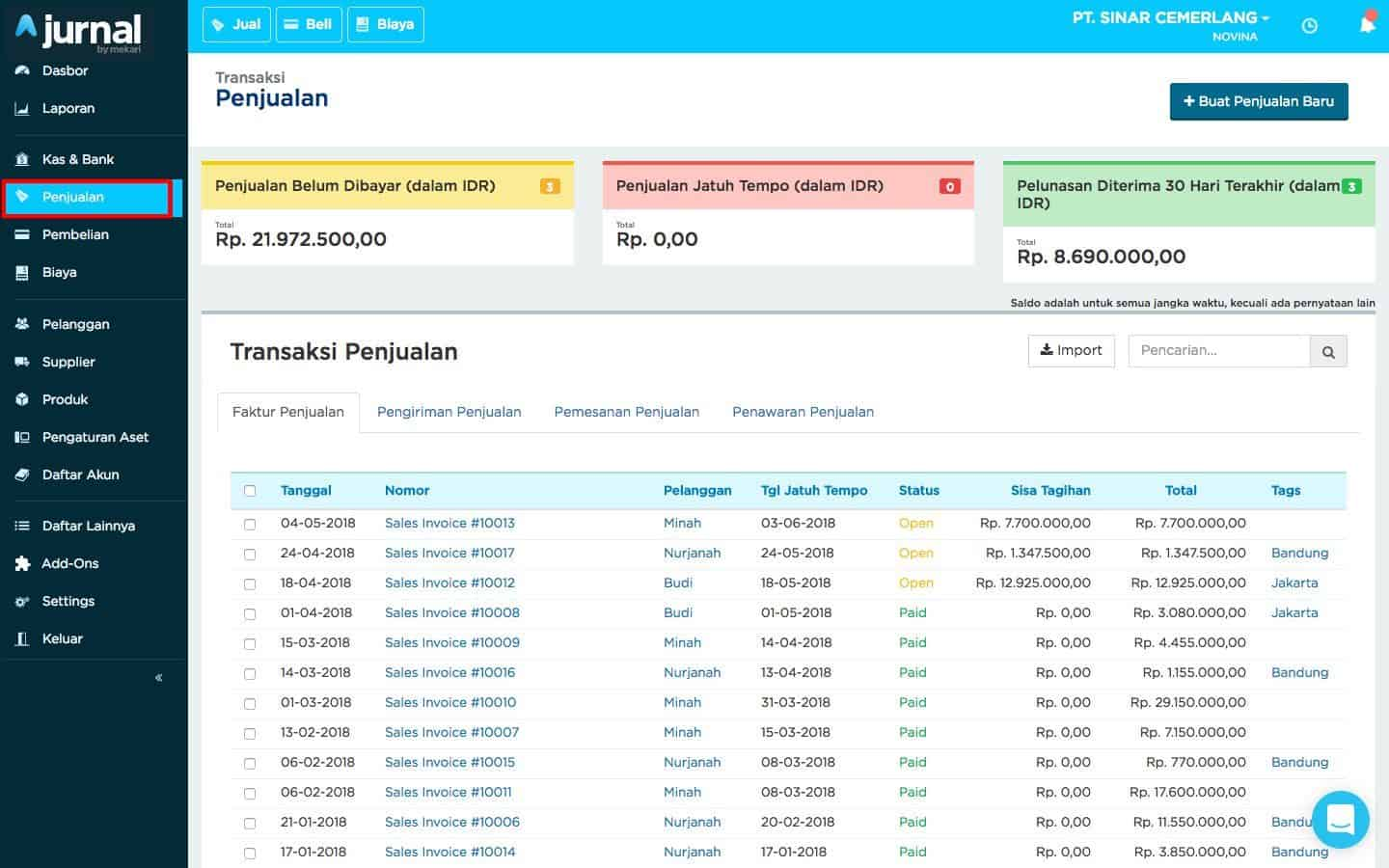Screen dimensions: 1389x868
Task: Check the row for Sales Invoice #10013
Action: tap(250, 524)
